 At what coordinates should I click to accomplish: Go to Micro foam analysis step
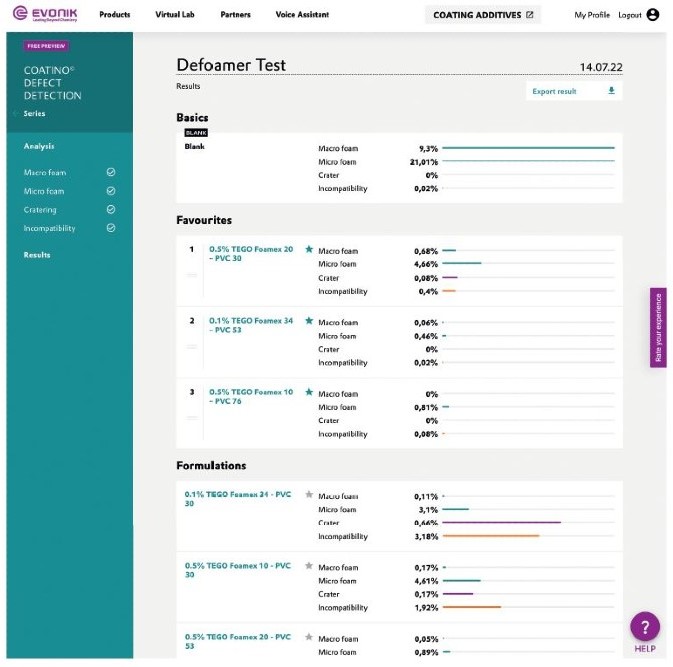coord(44,191)
